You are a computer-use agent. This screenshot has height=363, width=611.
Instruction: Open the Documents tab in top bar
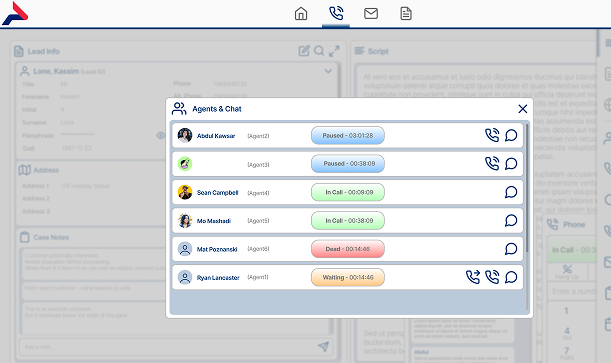[406, 14]
